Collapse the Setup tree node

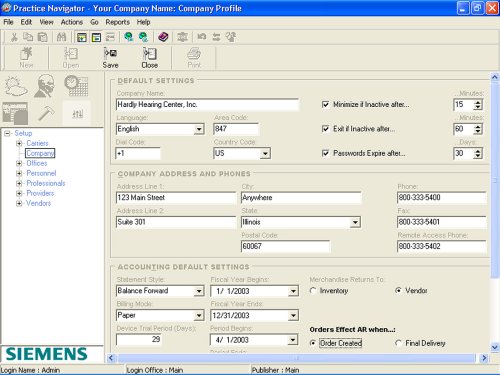click(7, 133)
